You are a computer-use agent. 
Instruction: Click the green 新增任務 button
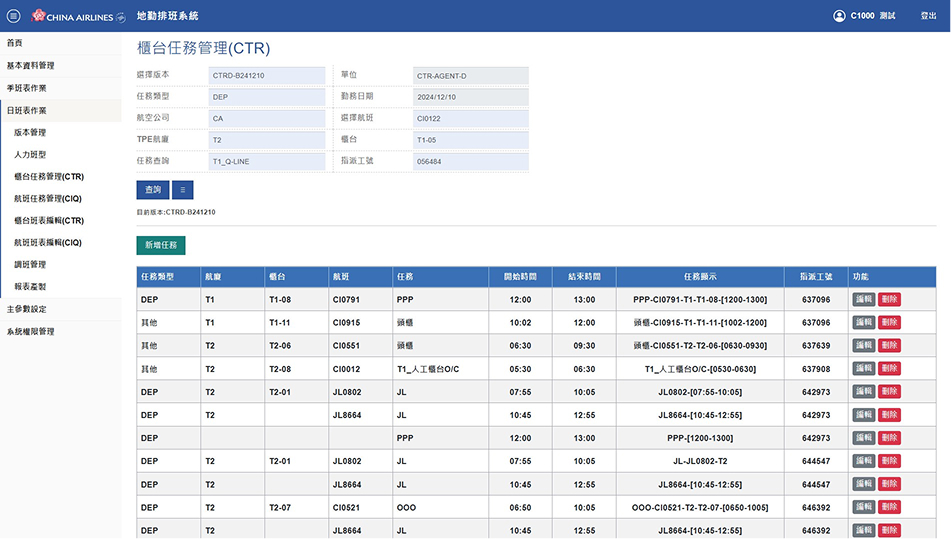click(161, 245)
